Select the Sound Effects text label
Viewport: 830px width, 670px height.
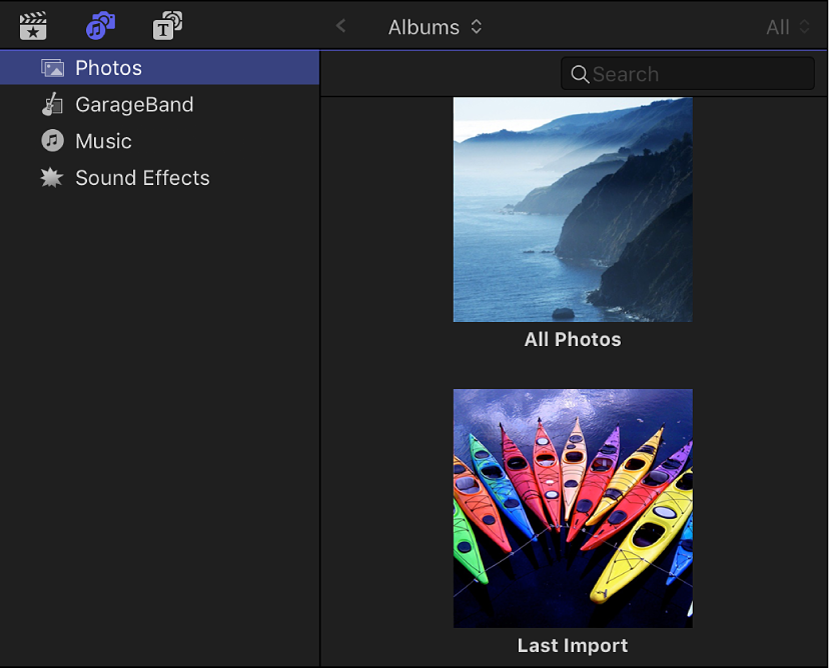142,178
